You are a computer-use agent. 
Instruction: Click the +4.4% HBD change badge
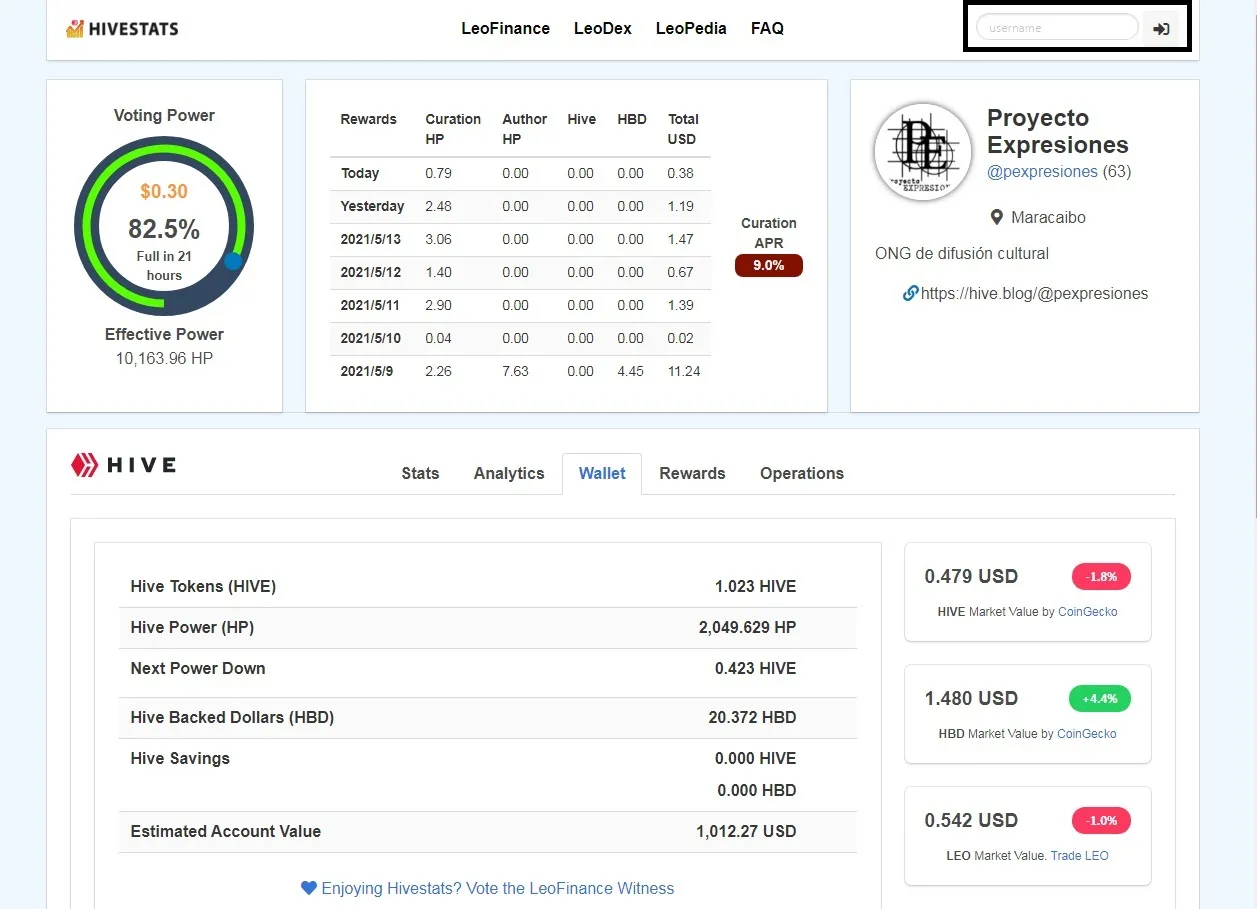coord(1099,698)
